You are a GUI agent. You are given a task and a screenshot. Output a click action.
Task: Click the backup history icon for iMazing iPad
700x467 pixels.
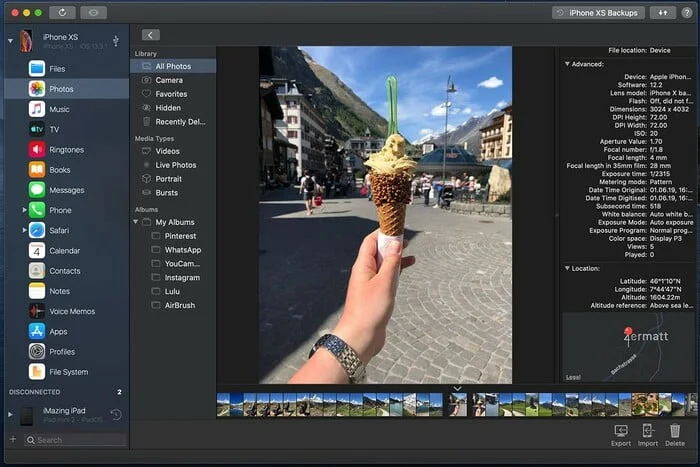coord(116,415)
